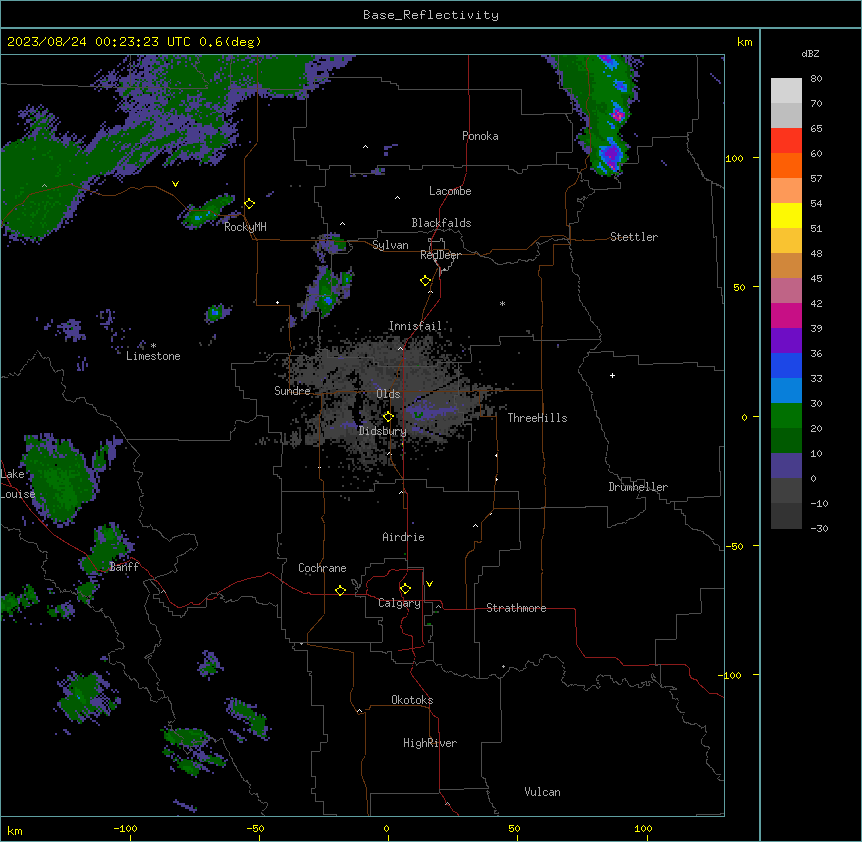Click the Lake Louise label
This screenshot has width=862, height=842.
(x=18, y=484)
